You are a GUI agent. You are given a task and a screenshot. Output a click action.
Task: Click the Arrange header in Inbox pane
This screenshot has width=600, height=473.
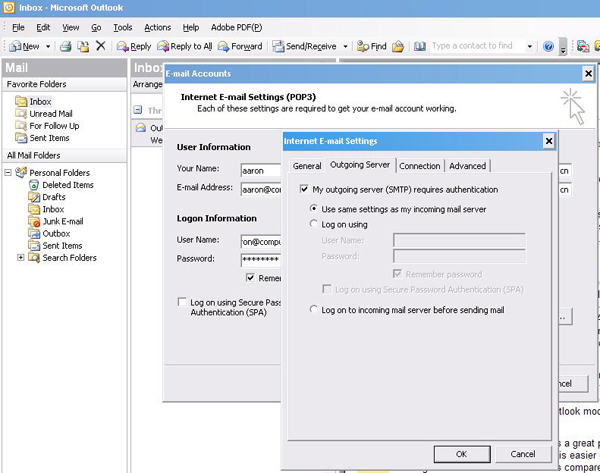click(147, 84)
